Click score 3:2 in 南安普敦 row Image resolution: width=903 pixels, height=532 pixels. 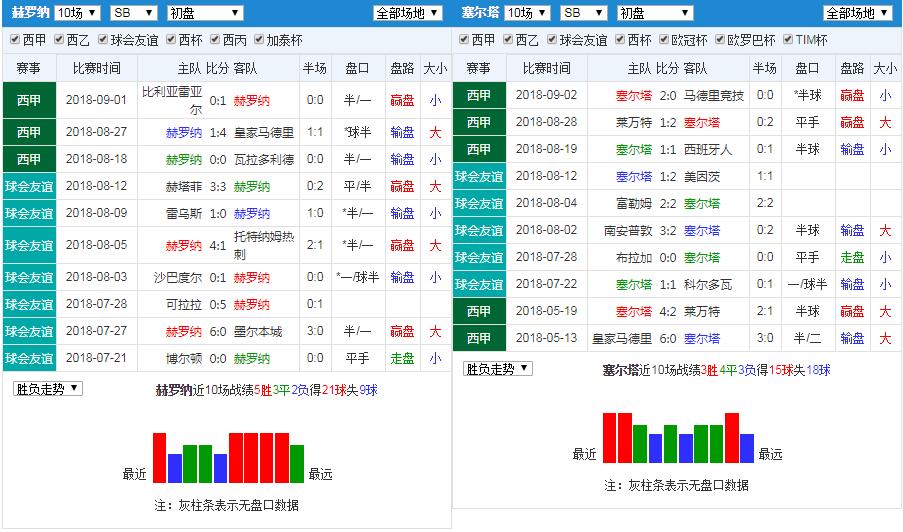668,231
